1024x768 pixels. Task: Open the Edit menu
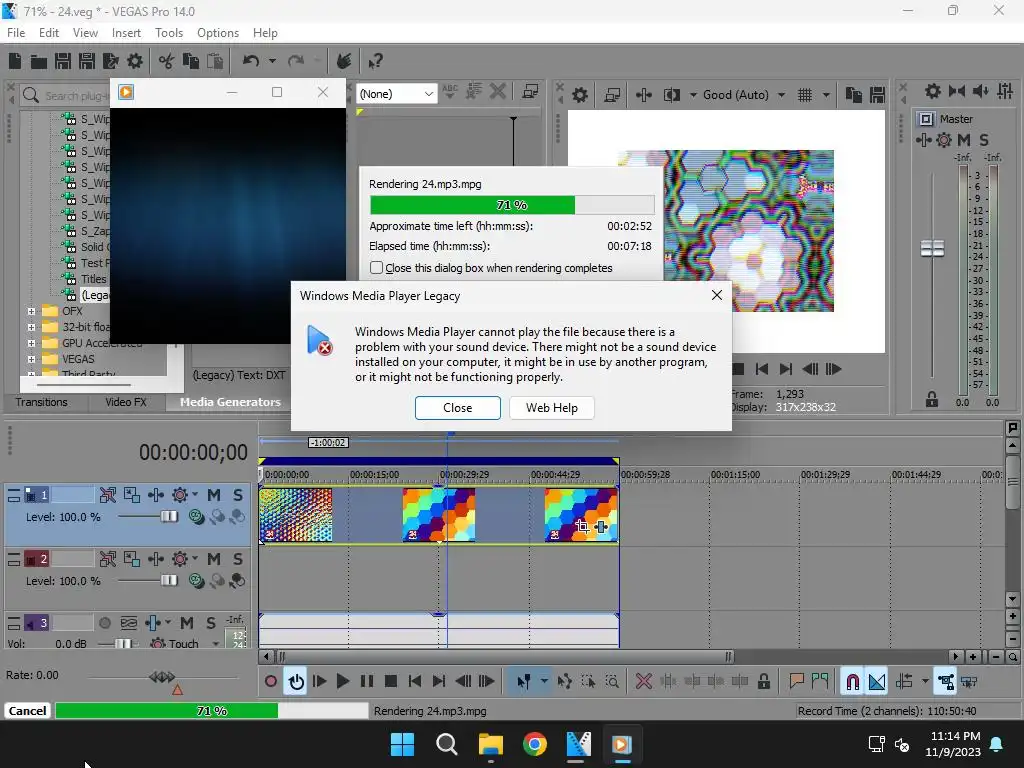point(48,33)
